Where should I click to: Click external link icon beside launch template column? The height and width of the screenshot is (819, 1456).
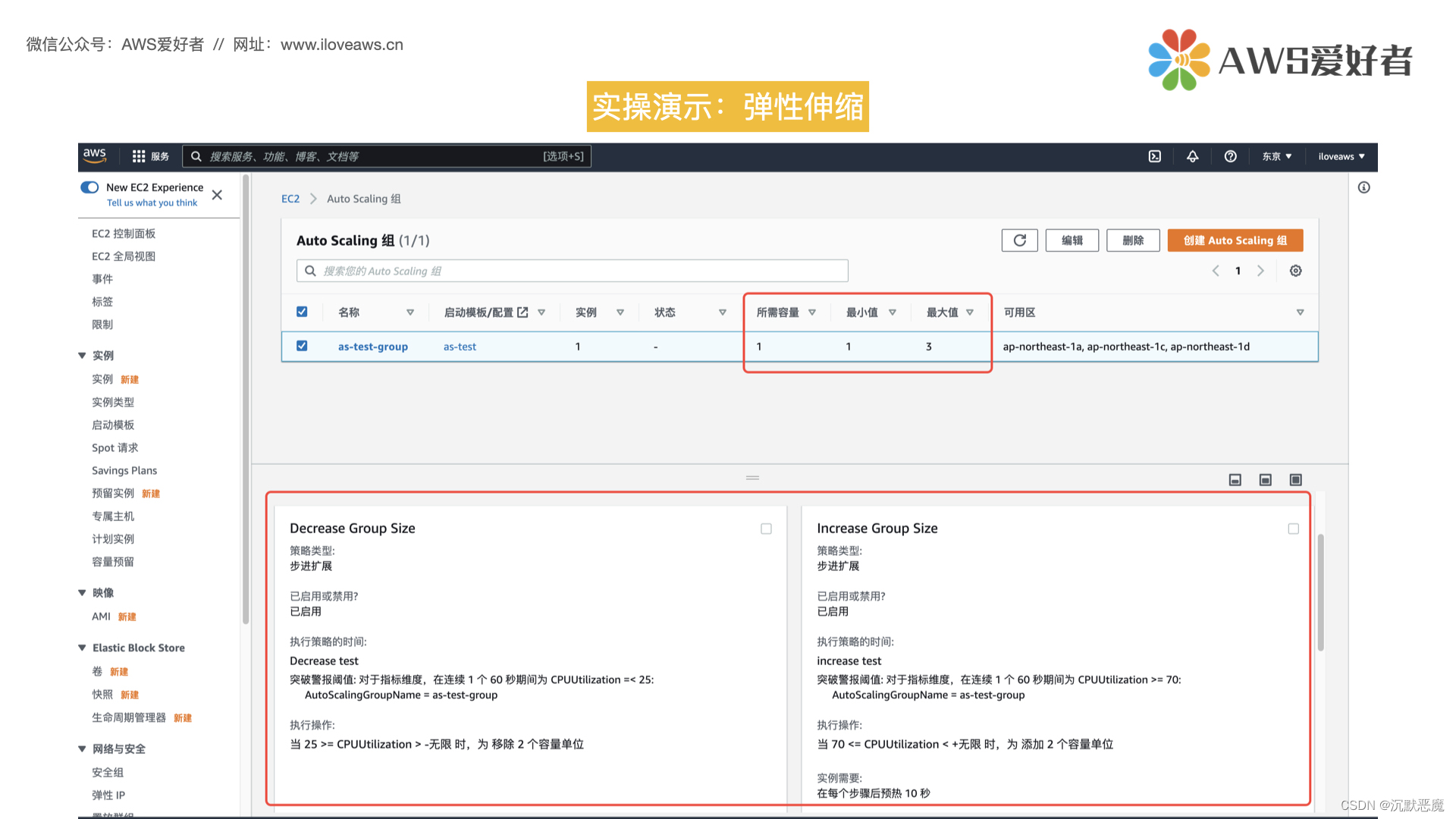pos(522,312)
